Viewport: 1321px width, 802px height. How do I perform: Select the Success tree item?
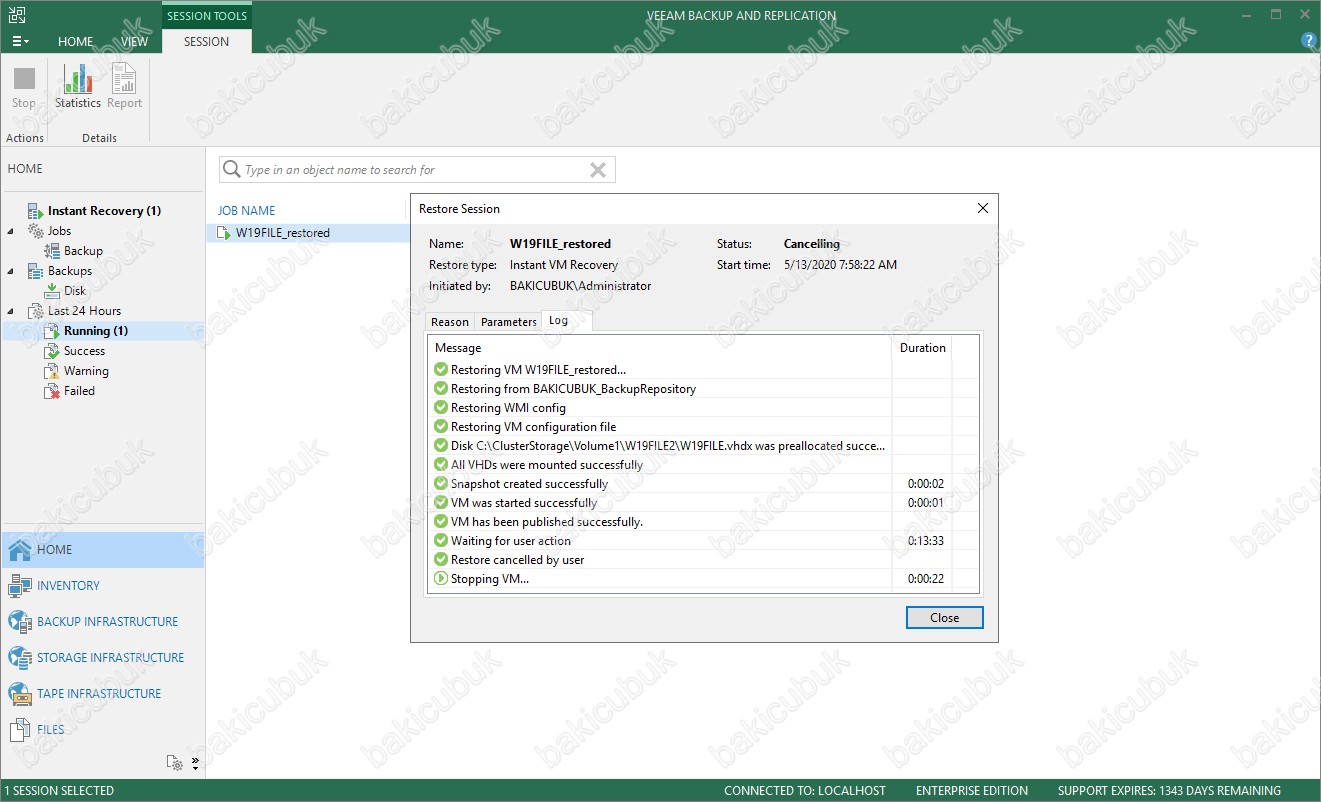[x=84, y=351]
